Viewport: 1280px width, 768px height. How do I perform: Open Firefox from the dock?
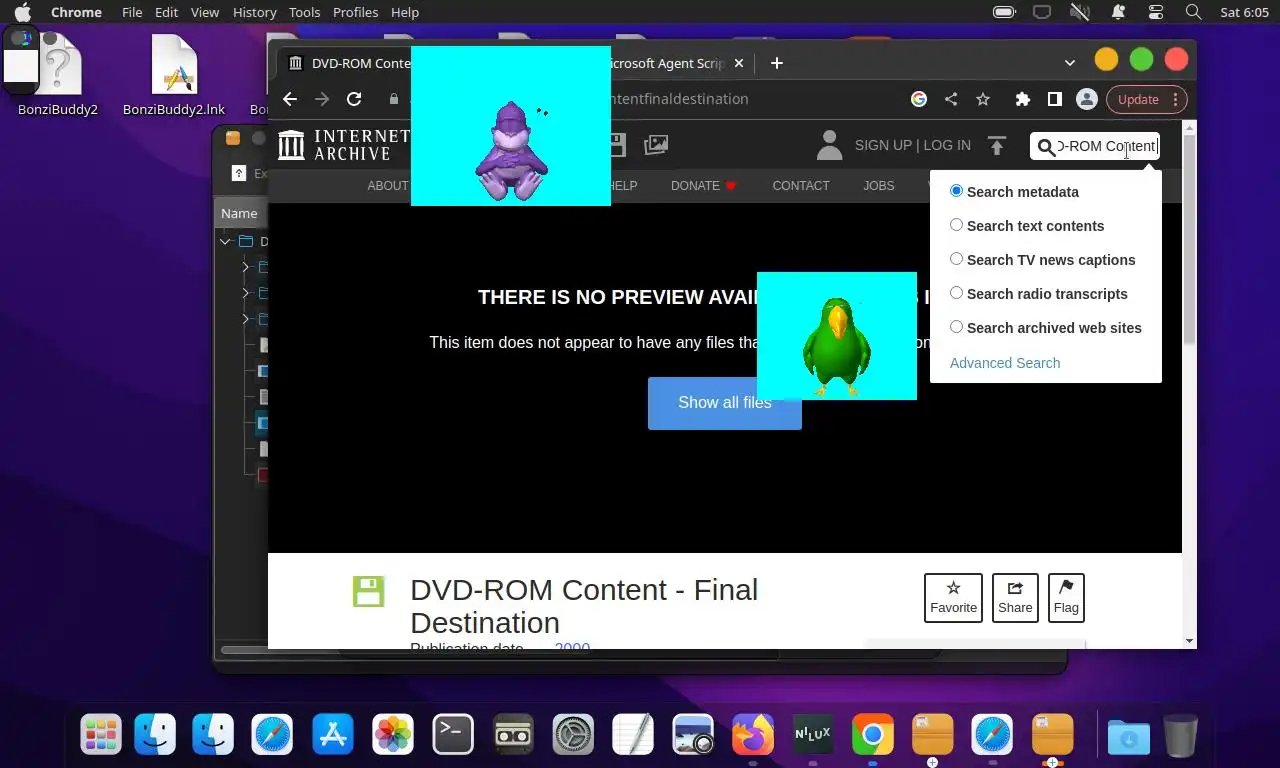(753, 735)
